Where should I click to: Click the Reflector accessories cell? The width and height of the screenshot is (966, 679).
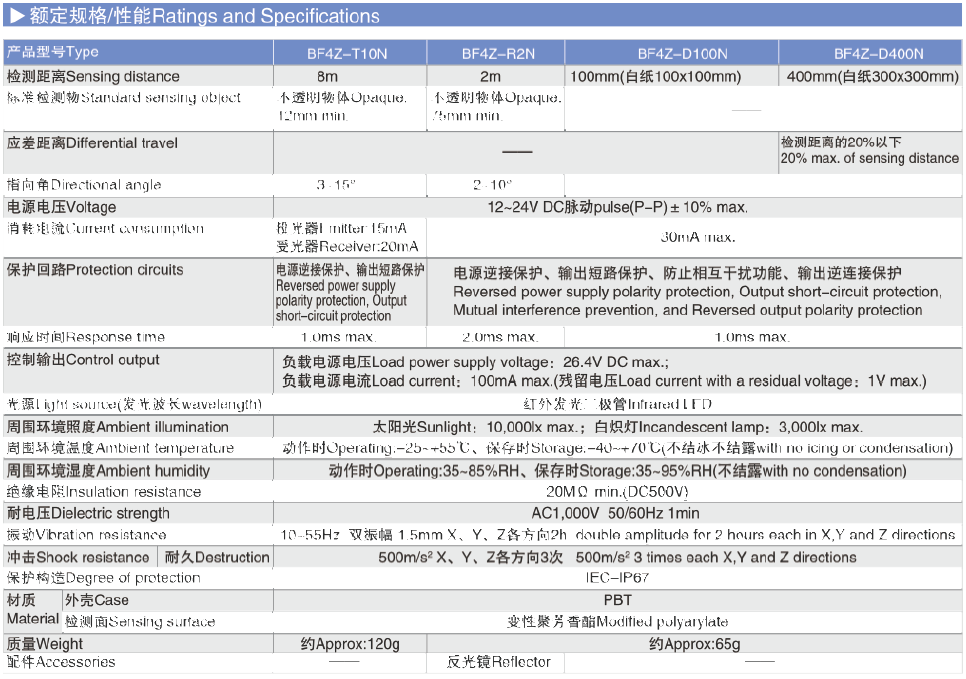coord(500,662)
